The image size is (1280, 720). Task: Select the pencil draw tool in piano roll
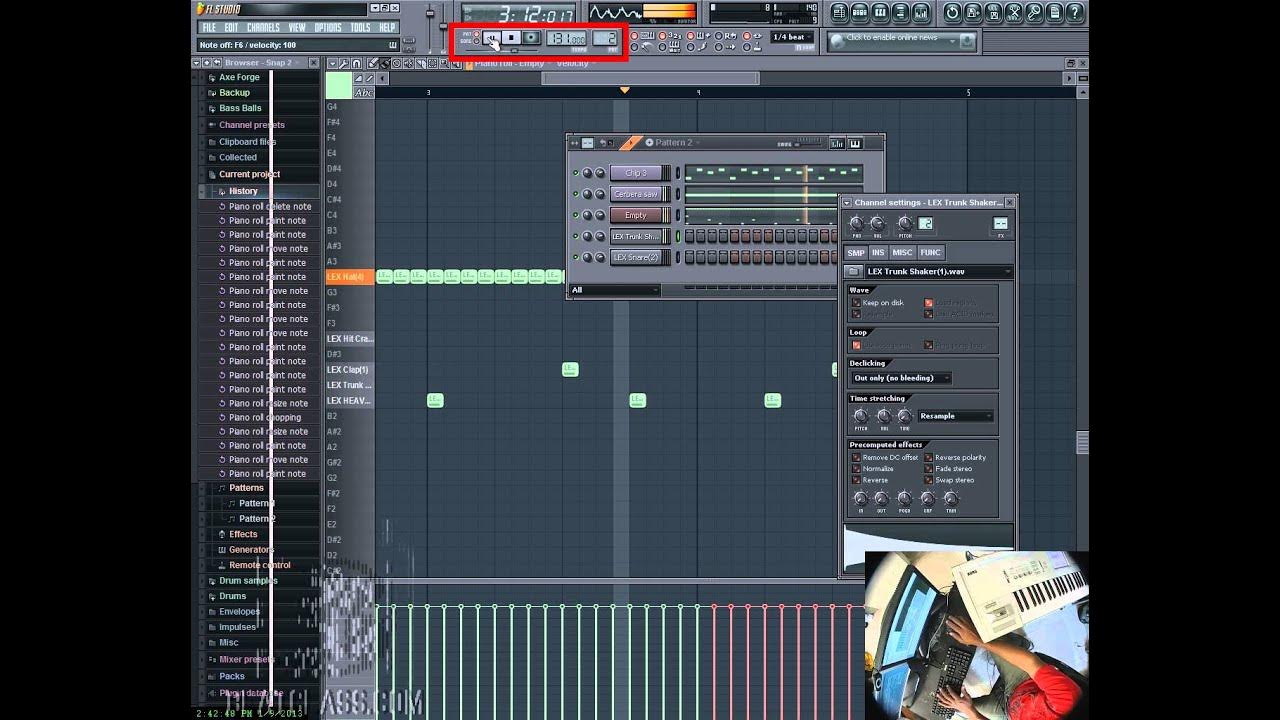coord(371,63)
